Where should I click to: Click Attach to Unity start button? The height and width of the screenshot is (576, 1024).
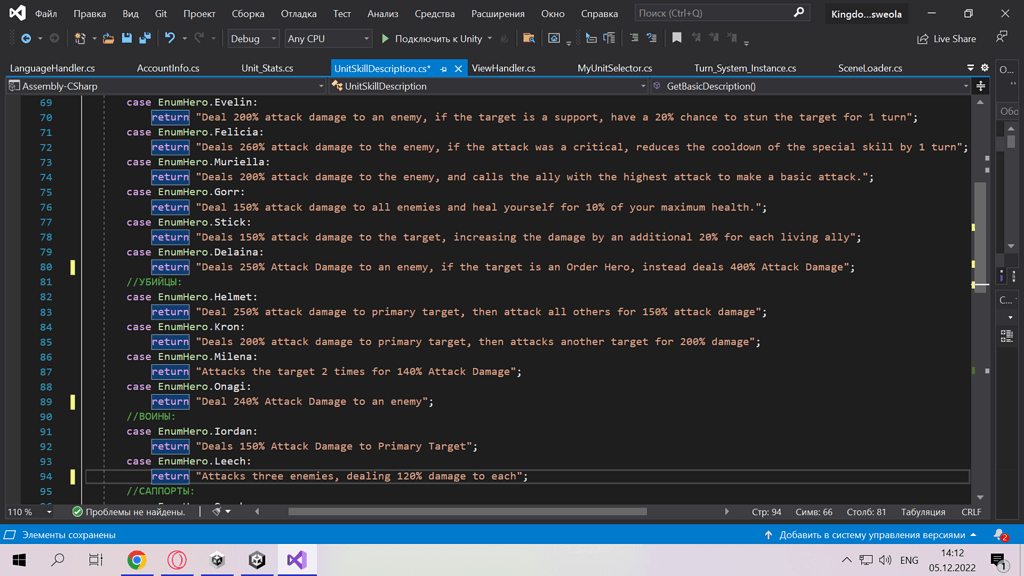[x=431, y=39]
